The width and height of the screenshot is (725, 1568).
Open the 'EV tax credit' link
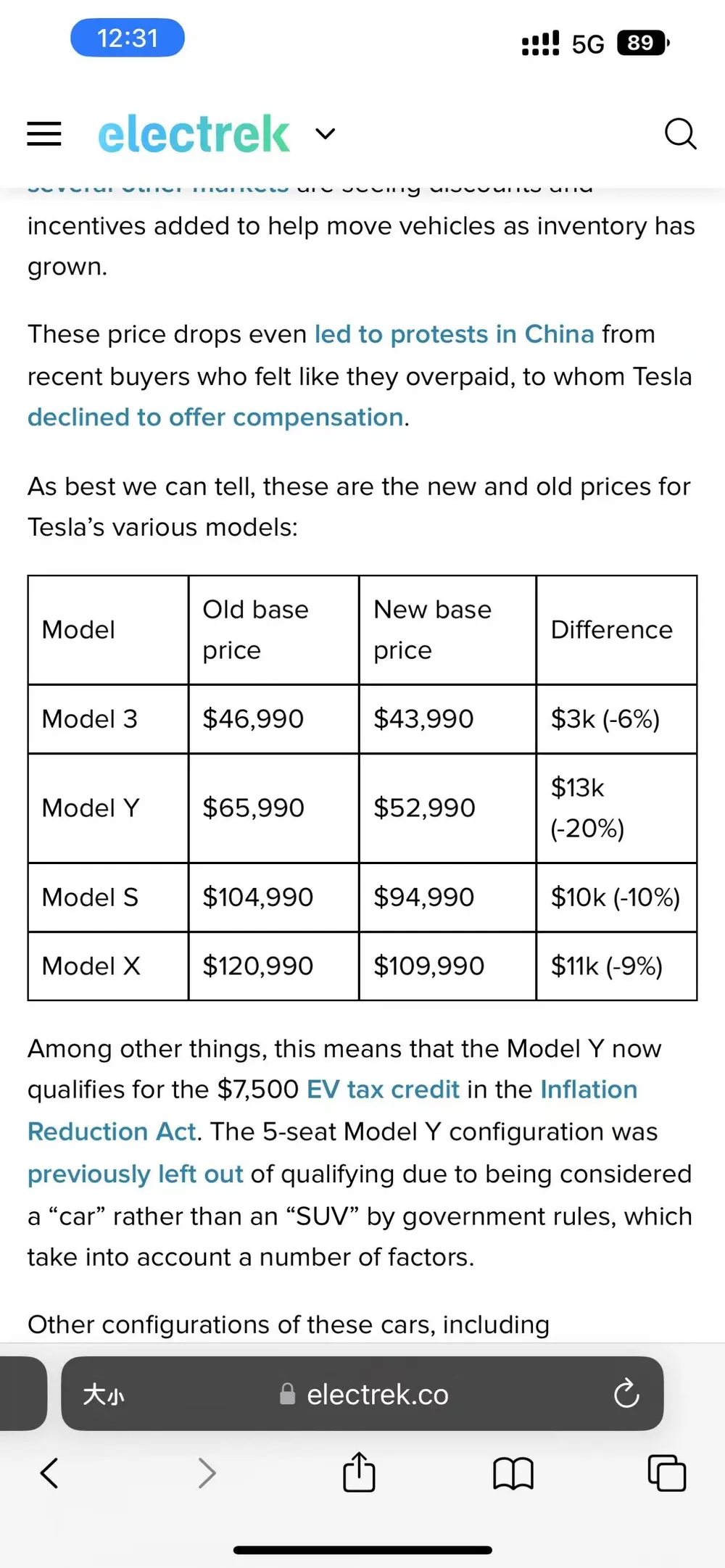pyautogui.click(x=383, y=1090)
